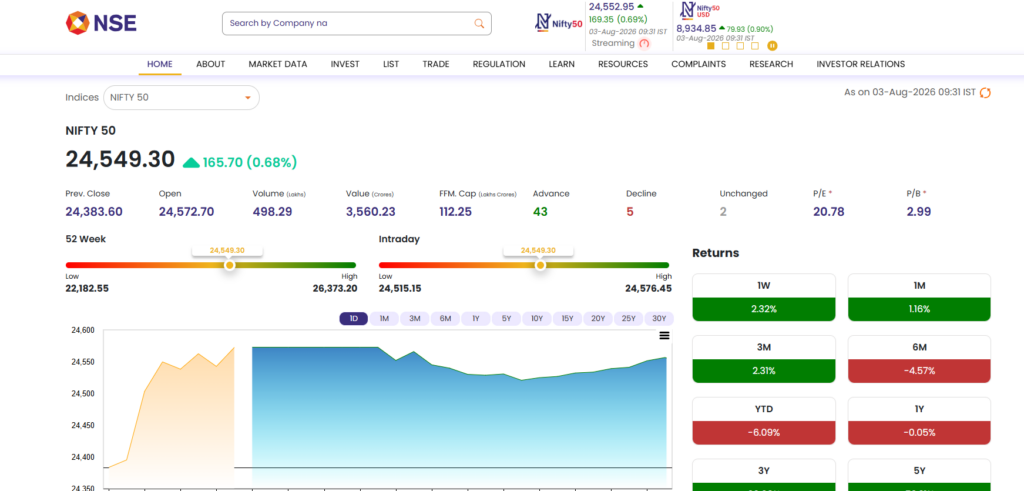Click the Decline count 5
Image resolution: width=1024 pixels, height=491 pixels.
[630, 212]
